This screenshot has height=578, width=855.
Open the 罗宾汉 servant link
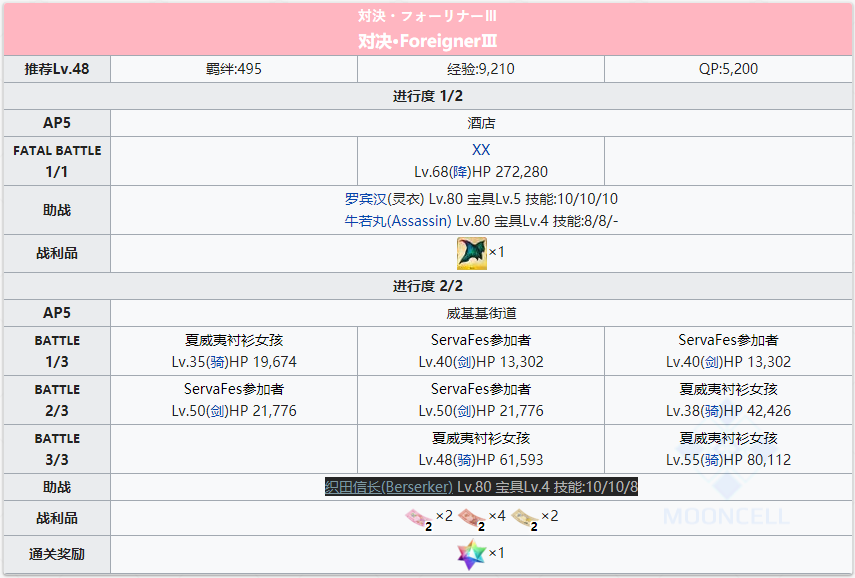pos(365,199)
